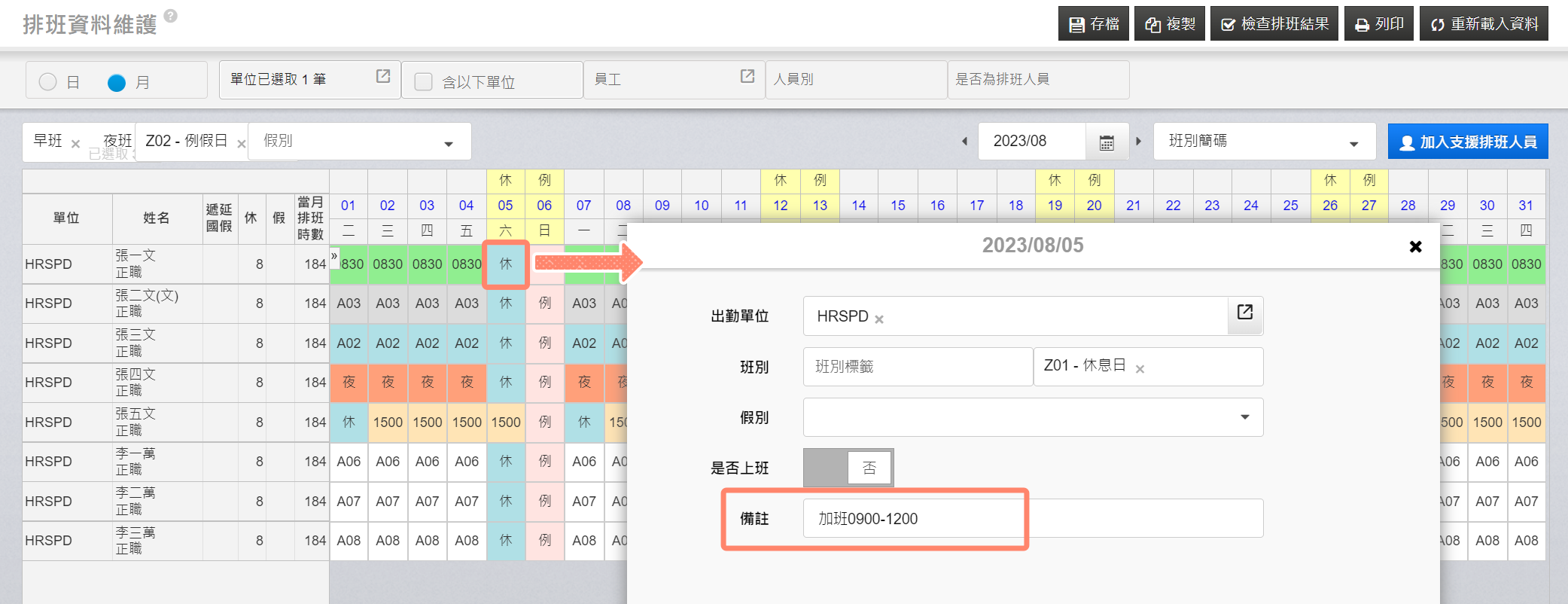Go to previous month arrow
Viewport: 1568px width, 604px height.
(x=964, y=142)
